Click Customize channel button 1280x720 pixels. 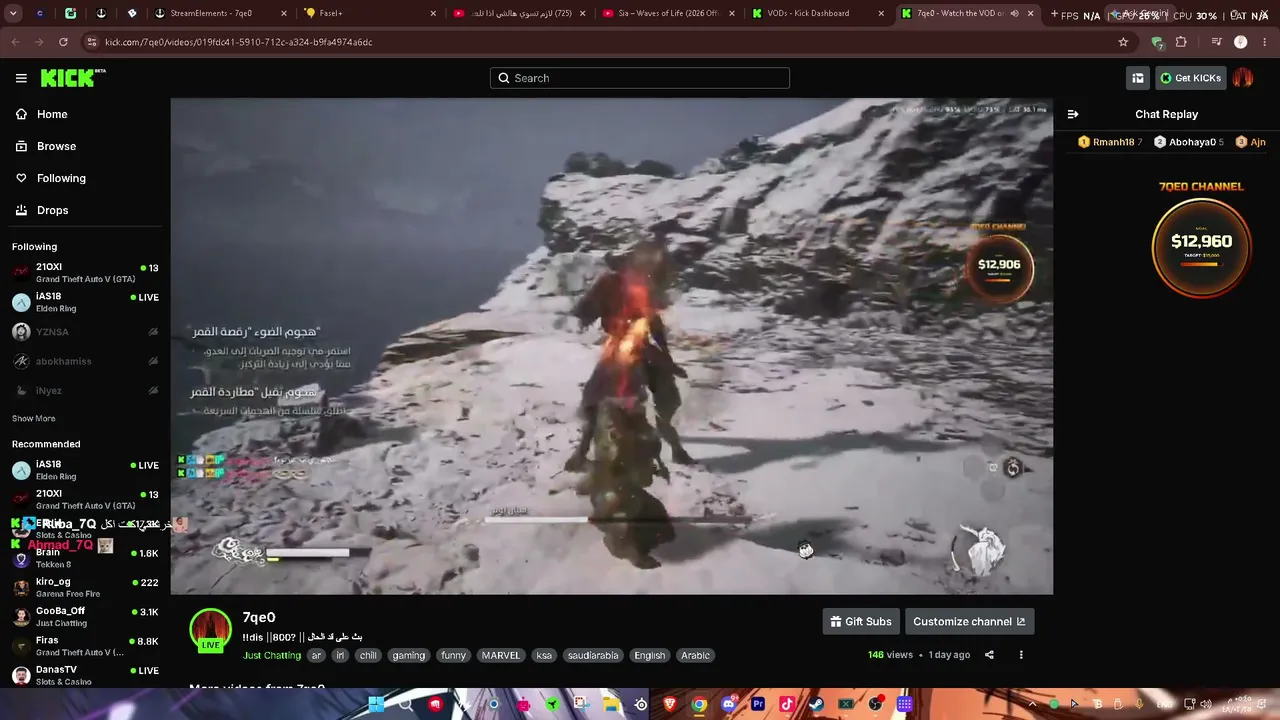click(969, 621)
